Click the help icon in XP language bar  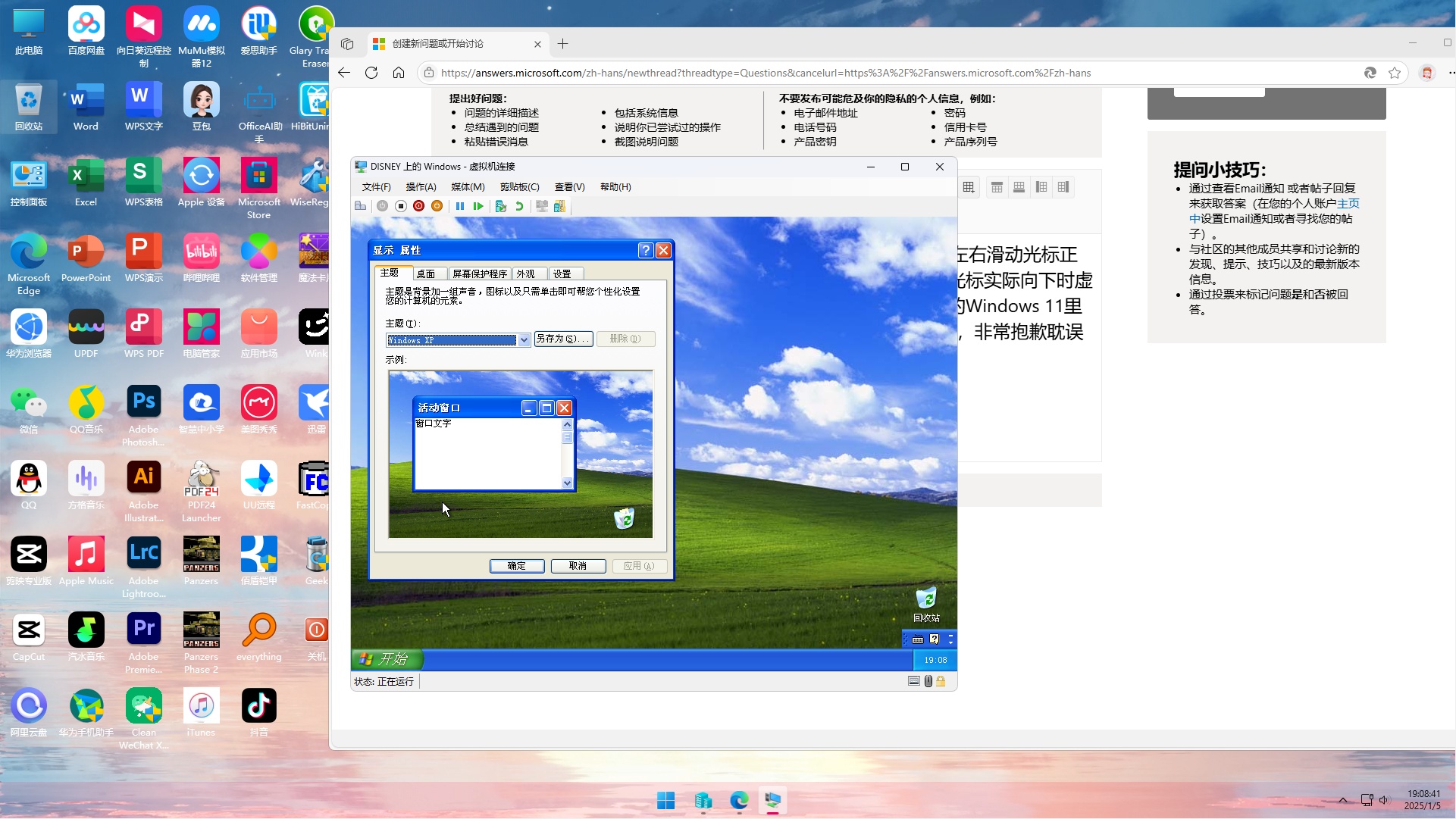(x=935, y=639)
